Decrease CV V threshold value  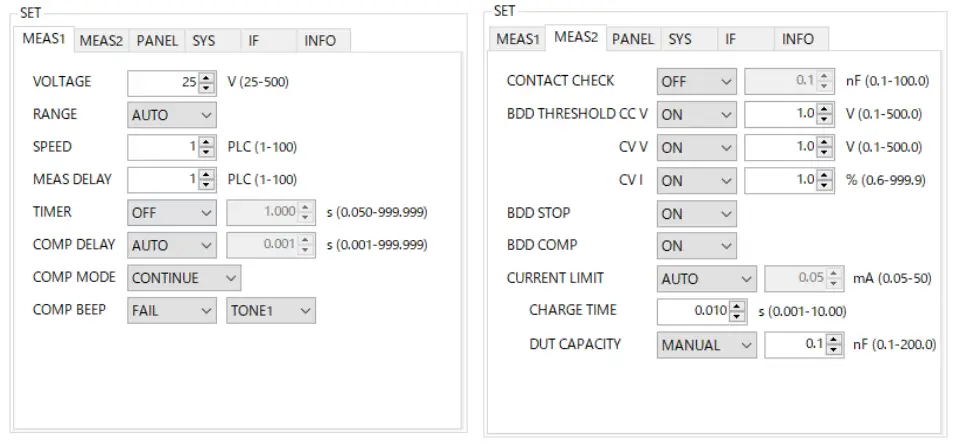[x=825, y=152]
